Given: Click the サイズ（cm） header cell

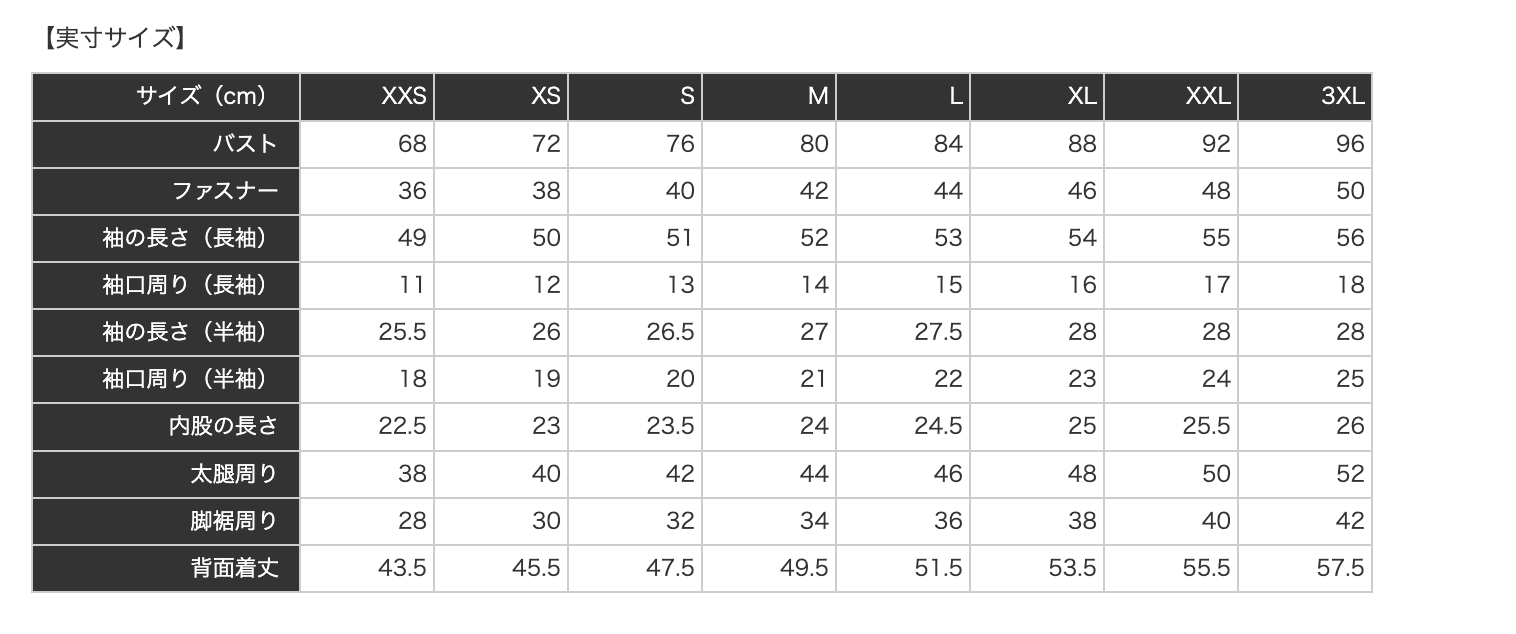Looking at the screenshot, I should pyautogui.click(x=203, y=97).
